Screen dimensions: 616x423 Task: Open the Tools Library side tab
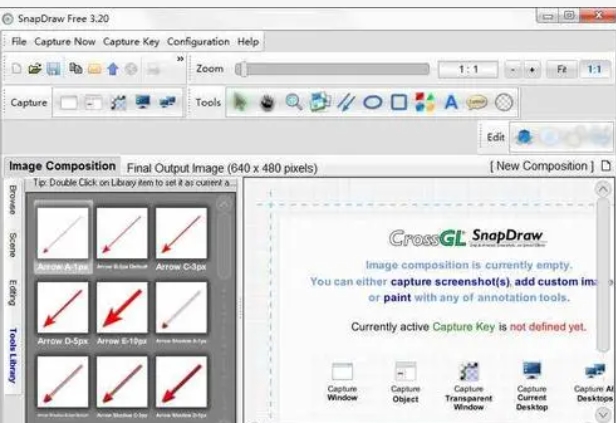pos(13,355)
